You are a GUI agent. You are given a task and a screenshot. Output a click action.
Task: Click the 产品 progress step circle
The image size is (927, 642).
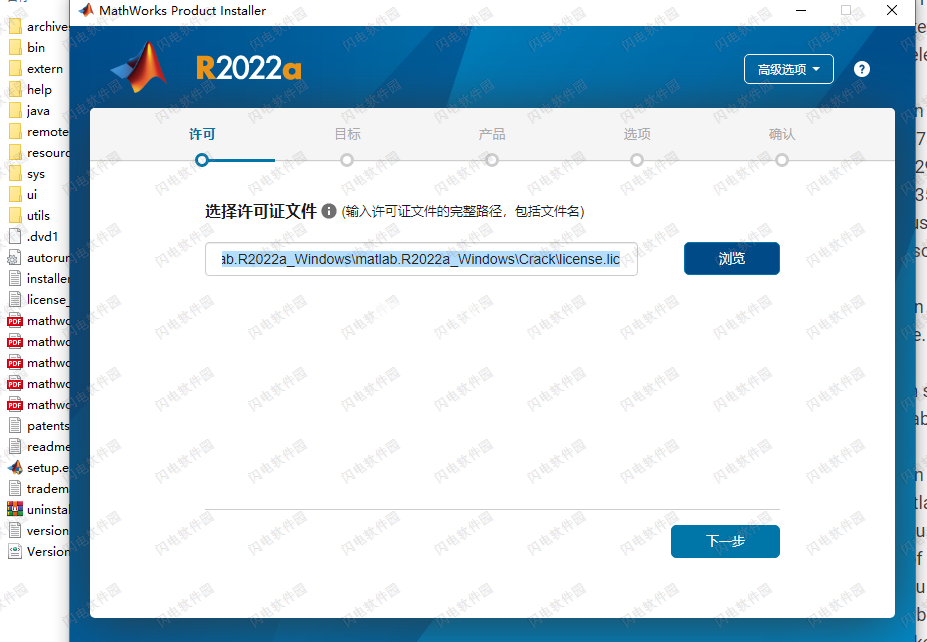pyautogui.click(x=492, y=160)
